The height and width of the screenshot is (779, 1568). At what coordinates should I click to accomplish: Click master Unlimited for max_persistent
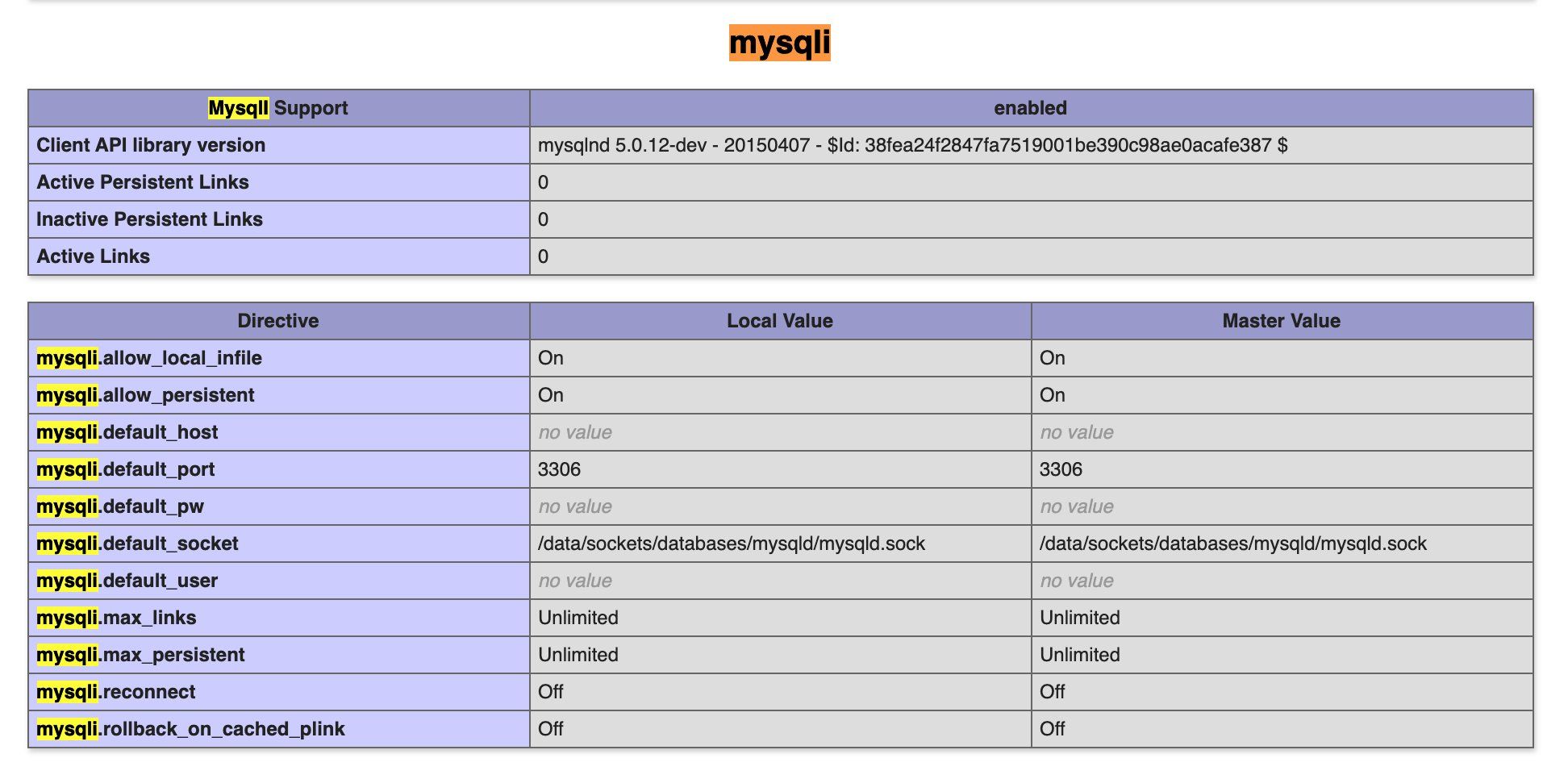coord(1080,655)
